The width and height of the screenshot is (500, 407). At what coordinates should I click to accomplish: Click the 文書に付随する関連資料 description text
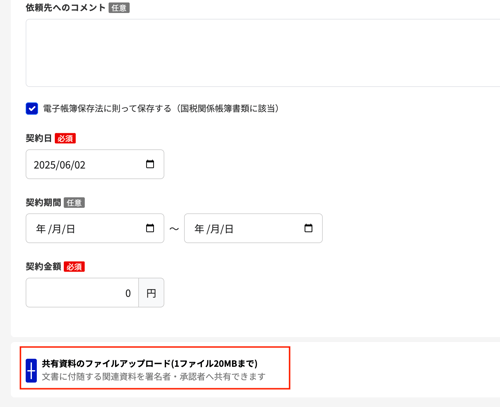coord(154,377)
